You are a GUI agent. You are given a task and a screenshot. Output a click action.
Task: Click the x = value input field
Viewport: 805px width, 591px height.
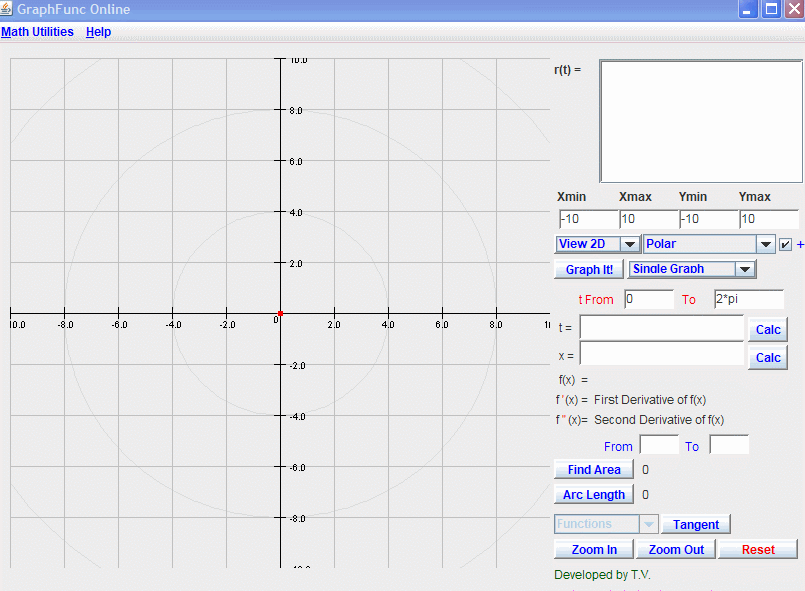[x=661, y=354]
